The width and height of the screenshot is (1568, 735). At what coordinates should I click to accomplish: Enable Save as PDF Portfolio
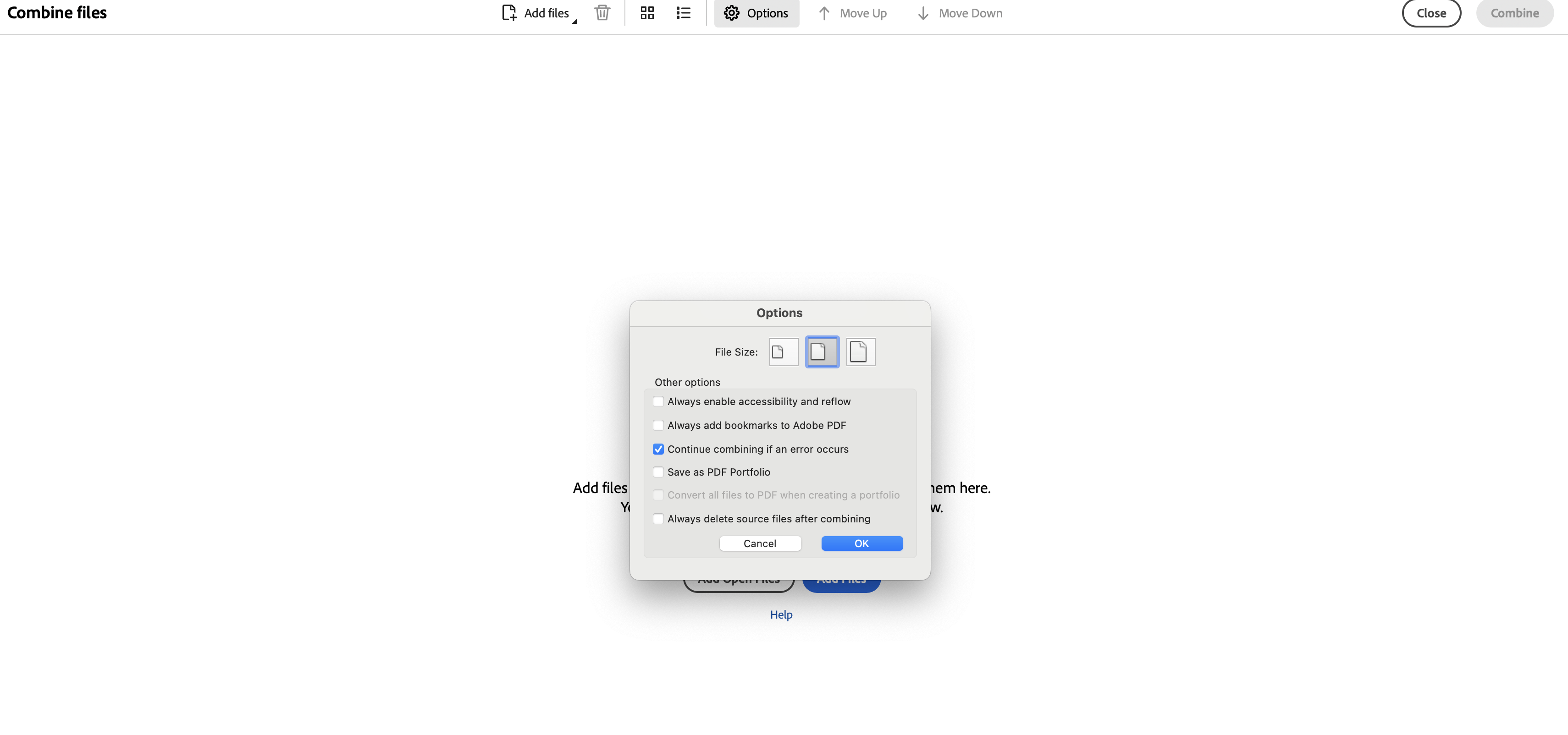(x=659, y=472)
